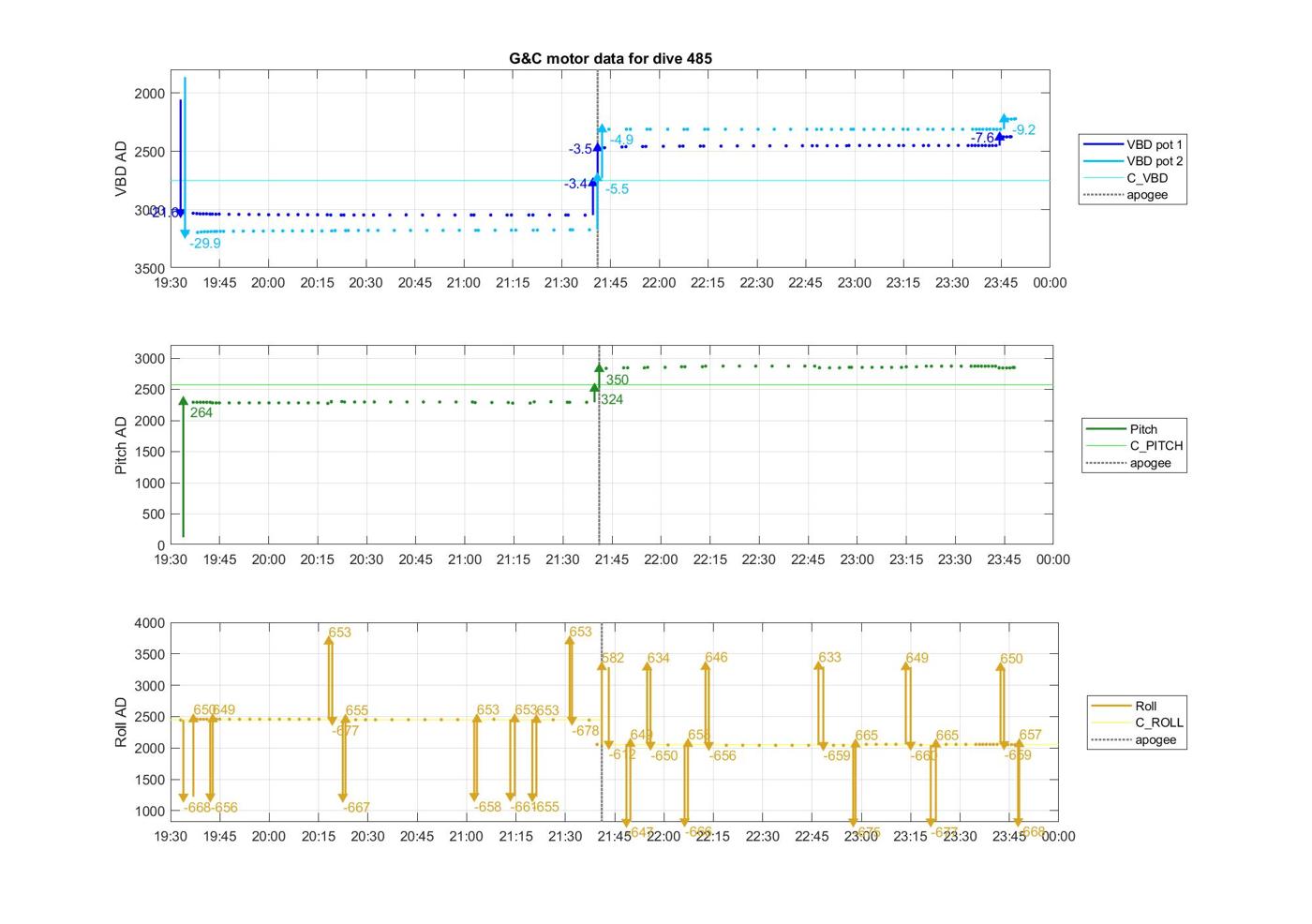Click the '21:00' tick label under the Pitch plot
1312x924 pixels.
tap(465, 559)
